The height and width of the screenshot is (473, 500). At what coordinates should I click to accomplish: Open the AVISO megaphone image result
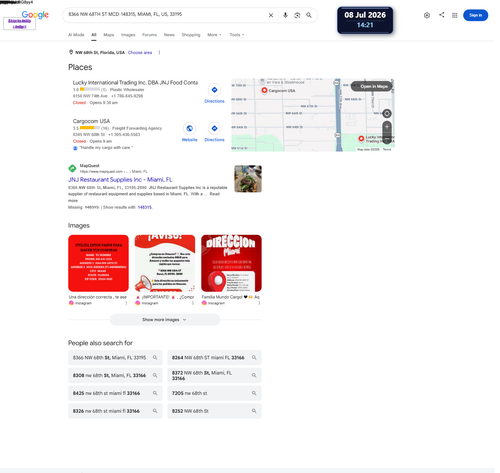(x=165, y=263)
